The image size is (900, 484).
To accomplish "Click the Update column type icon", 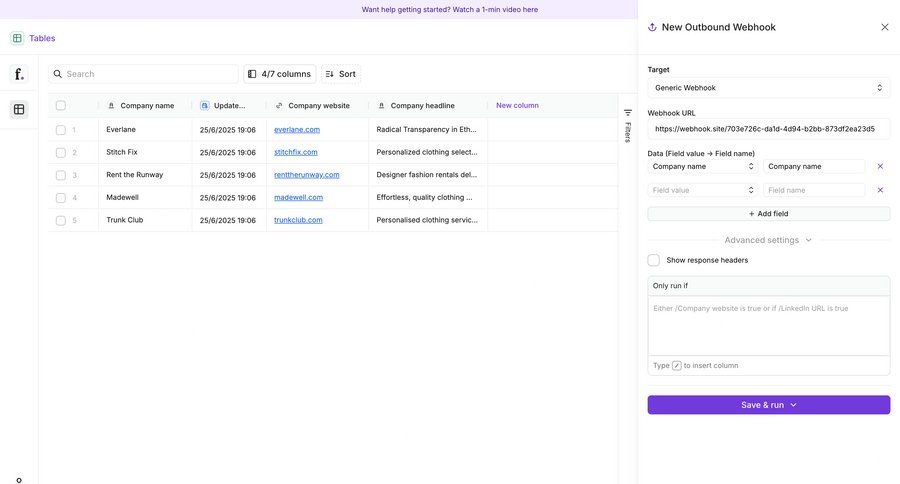I will pyautogui.click(x=205, y=106).
